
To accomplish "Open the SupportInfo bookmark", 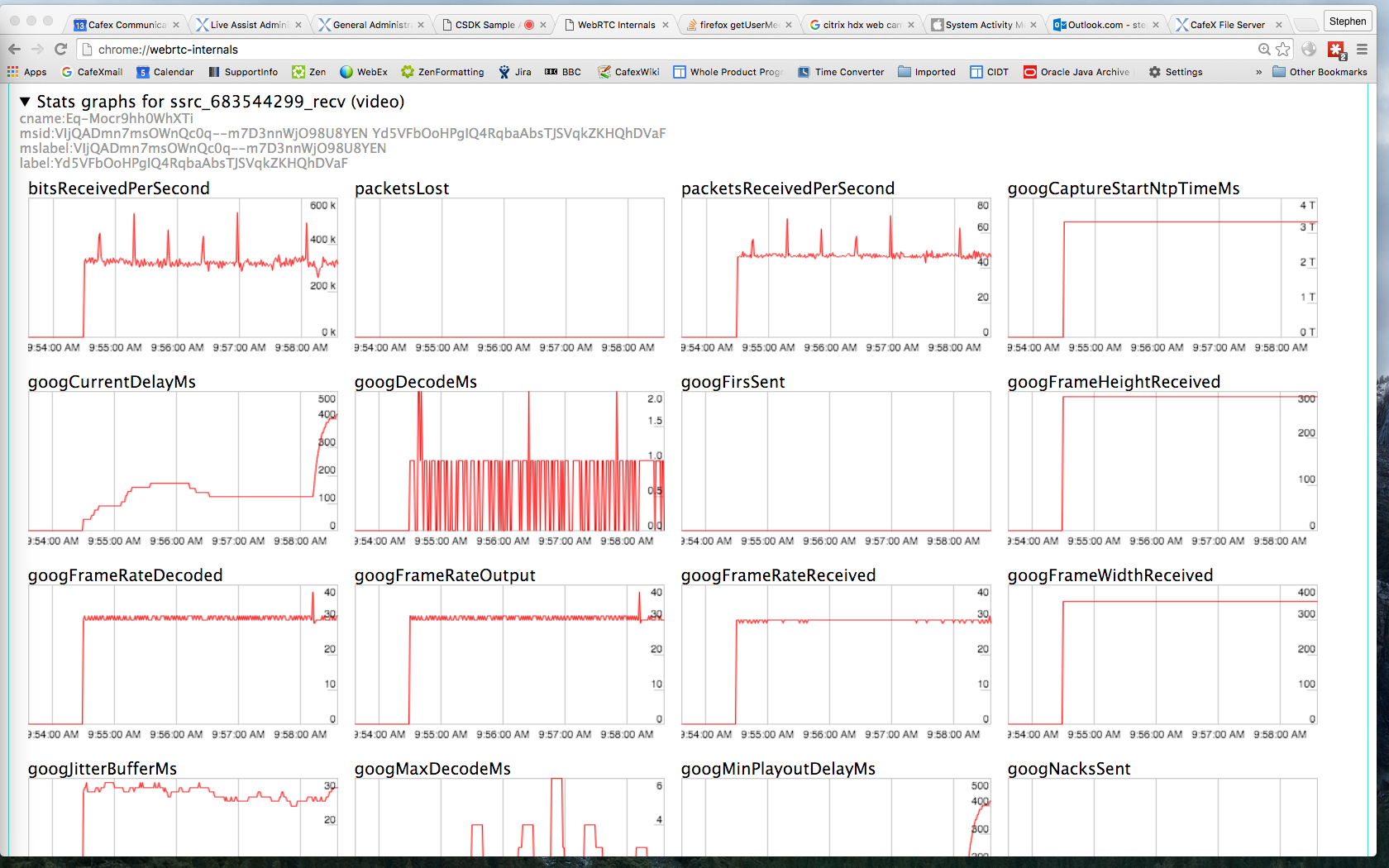I will coord(243,72).
